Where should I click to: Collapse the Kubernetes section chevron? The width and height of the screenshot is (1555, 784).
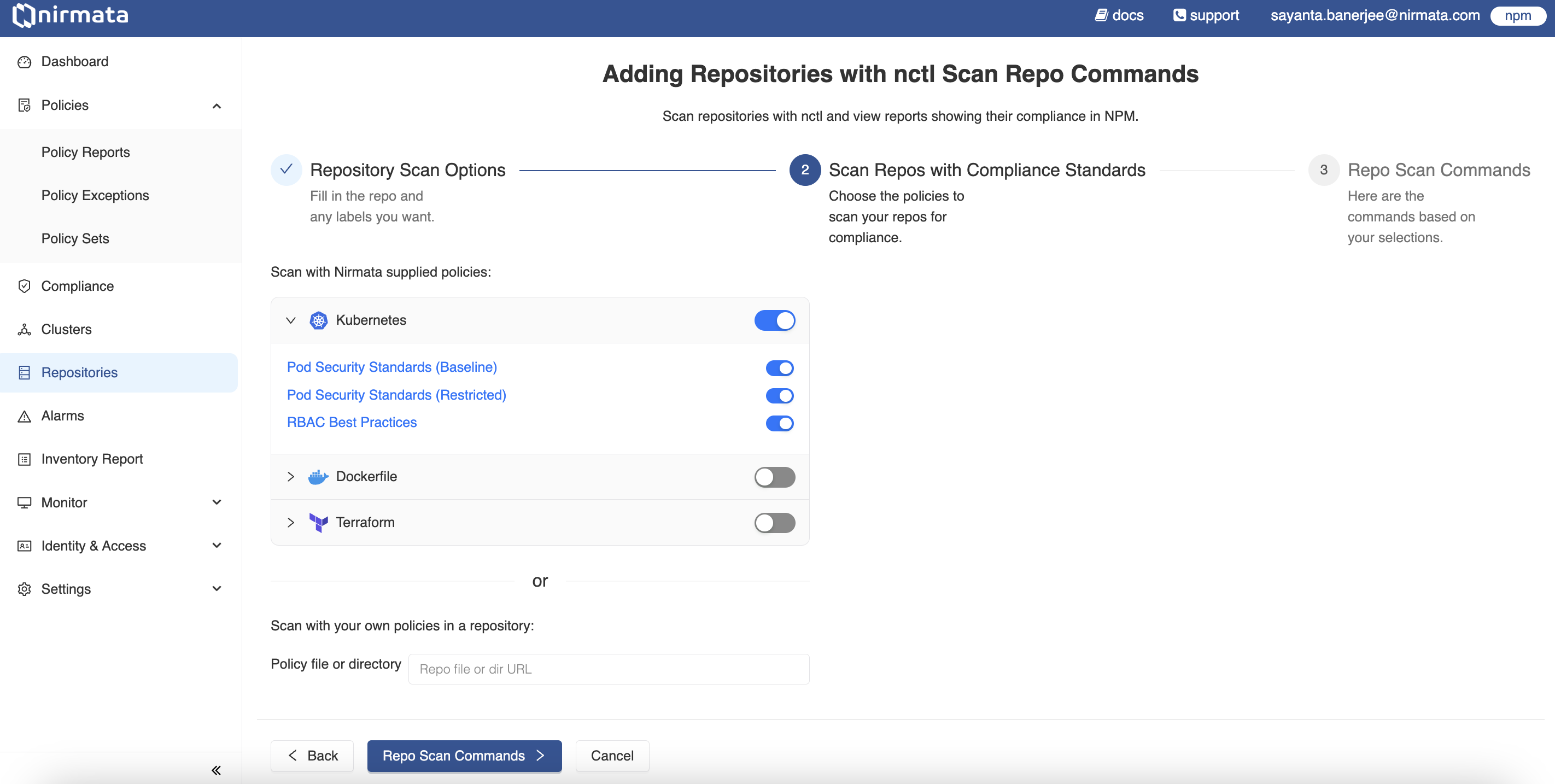290,320
